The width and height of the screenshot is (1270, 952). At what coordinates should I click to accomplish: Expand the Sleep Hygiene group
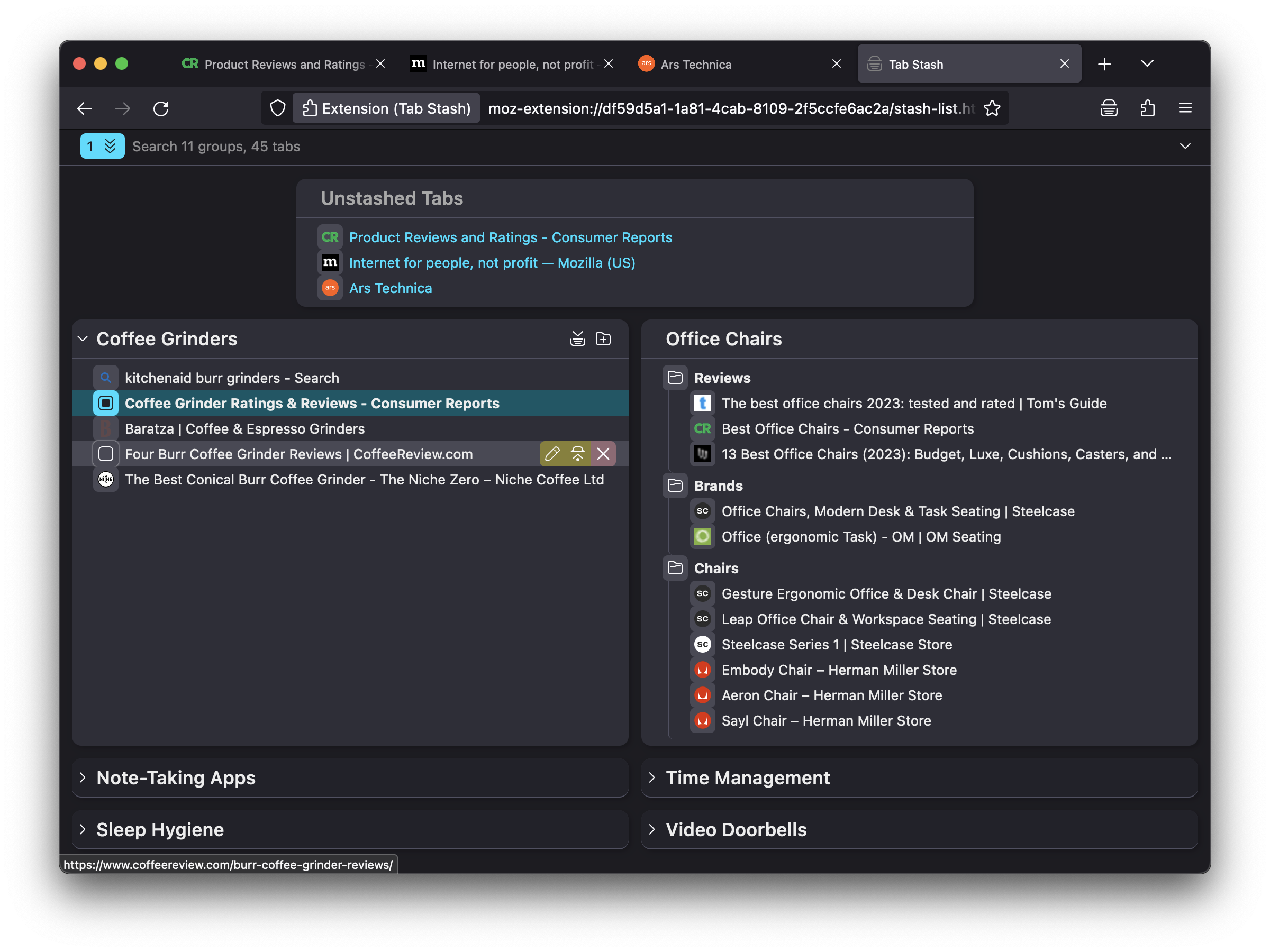point(83,829)
